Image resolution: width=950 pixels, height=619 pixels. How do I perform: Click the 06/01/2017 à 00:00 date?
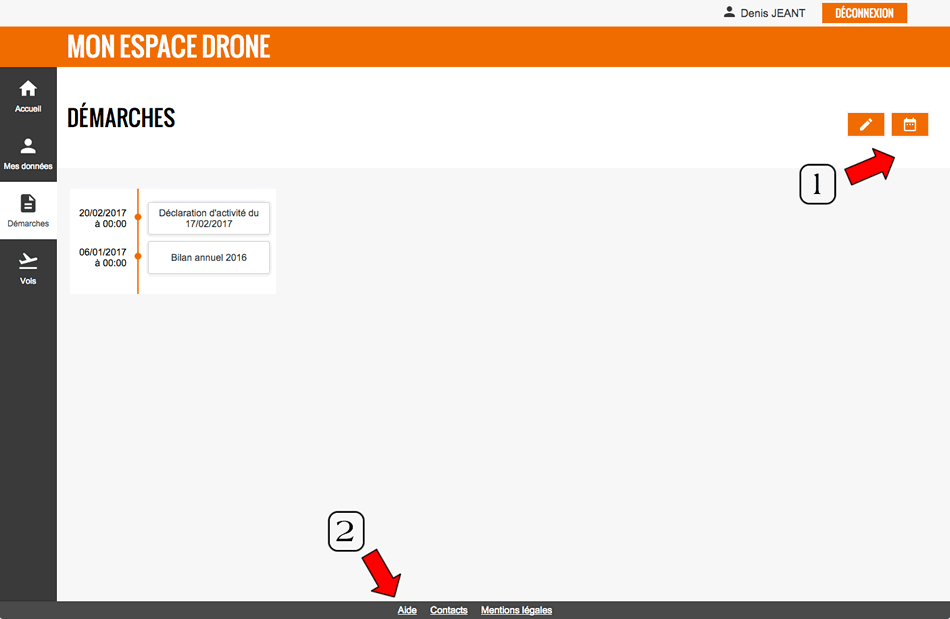tap(102, 257)
